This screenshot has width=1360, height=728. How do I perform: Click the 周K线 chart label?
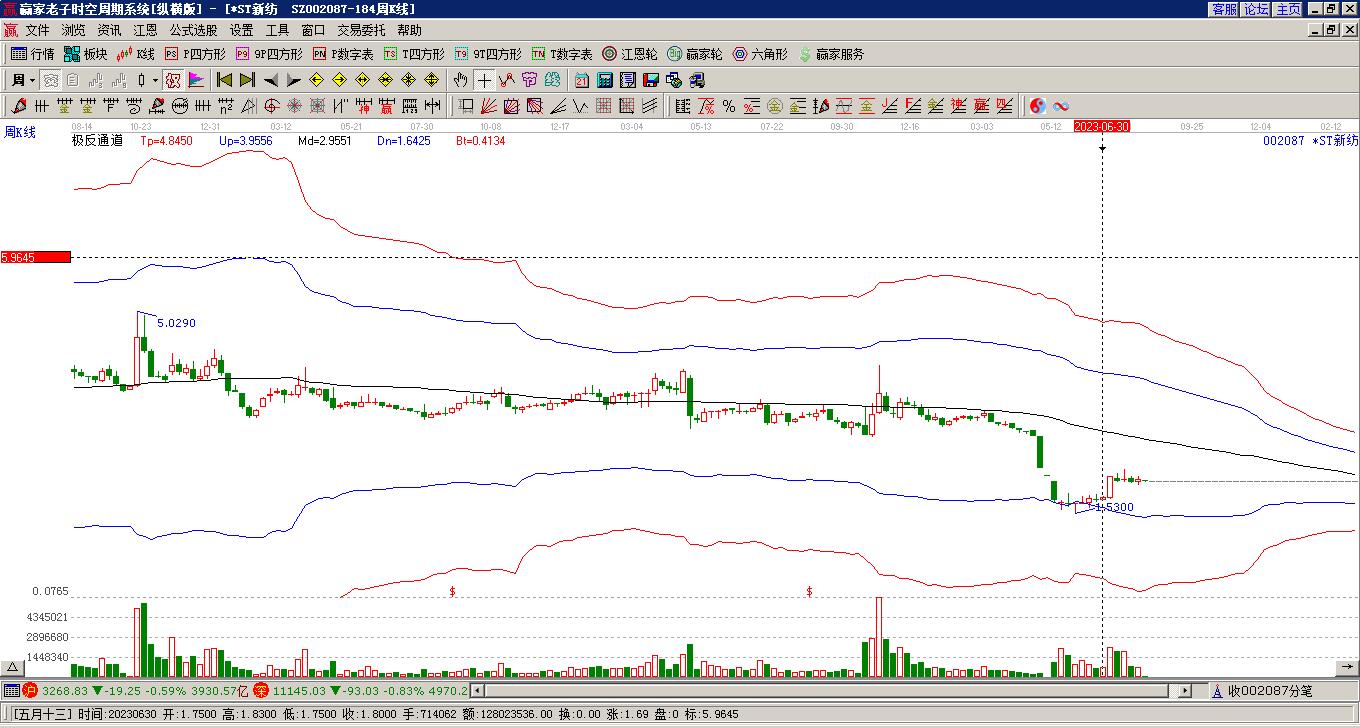(19, 132)
